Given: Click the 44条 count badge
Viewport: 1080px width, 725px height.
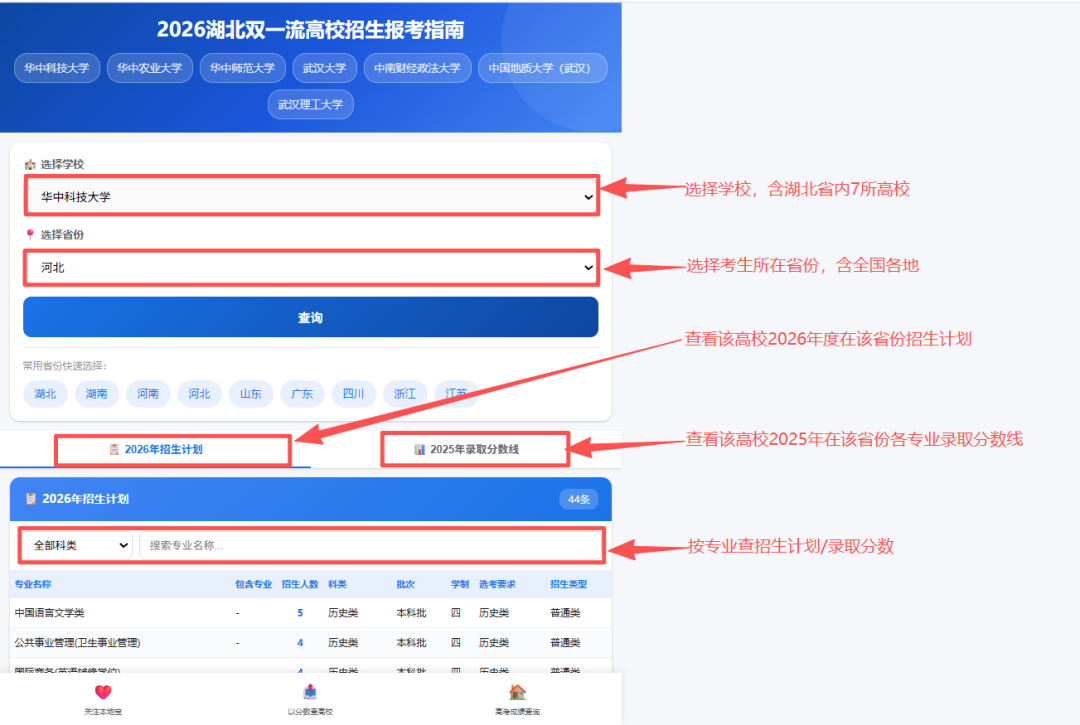Looking at the screenshot, I should pos(579,499).
